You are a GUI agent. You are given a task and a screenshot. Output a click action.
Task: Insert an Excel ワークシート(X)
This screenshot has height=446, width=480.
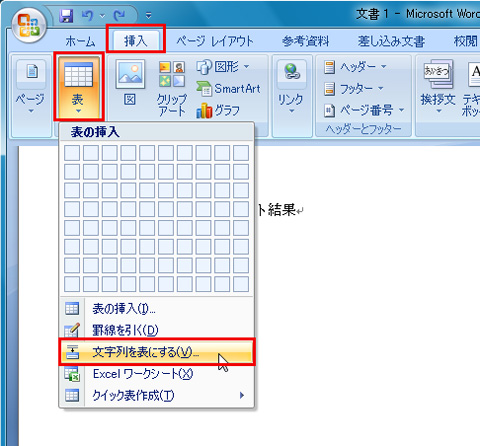click(156, 374)
